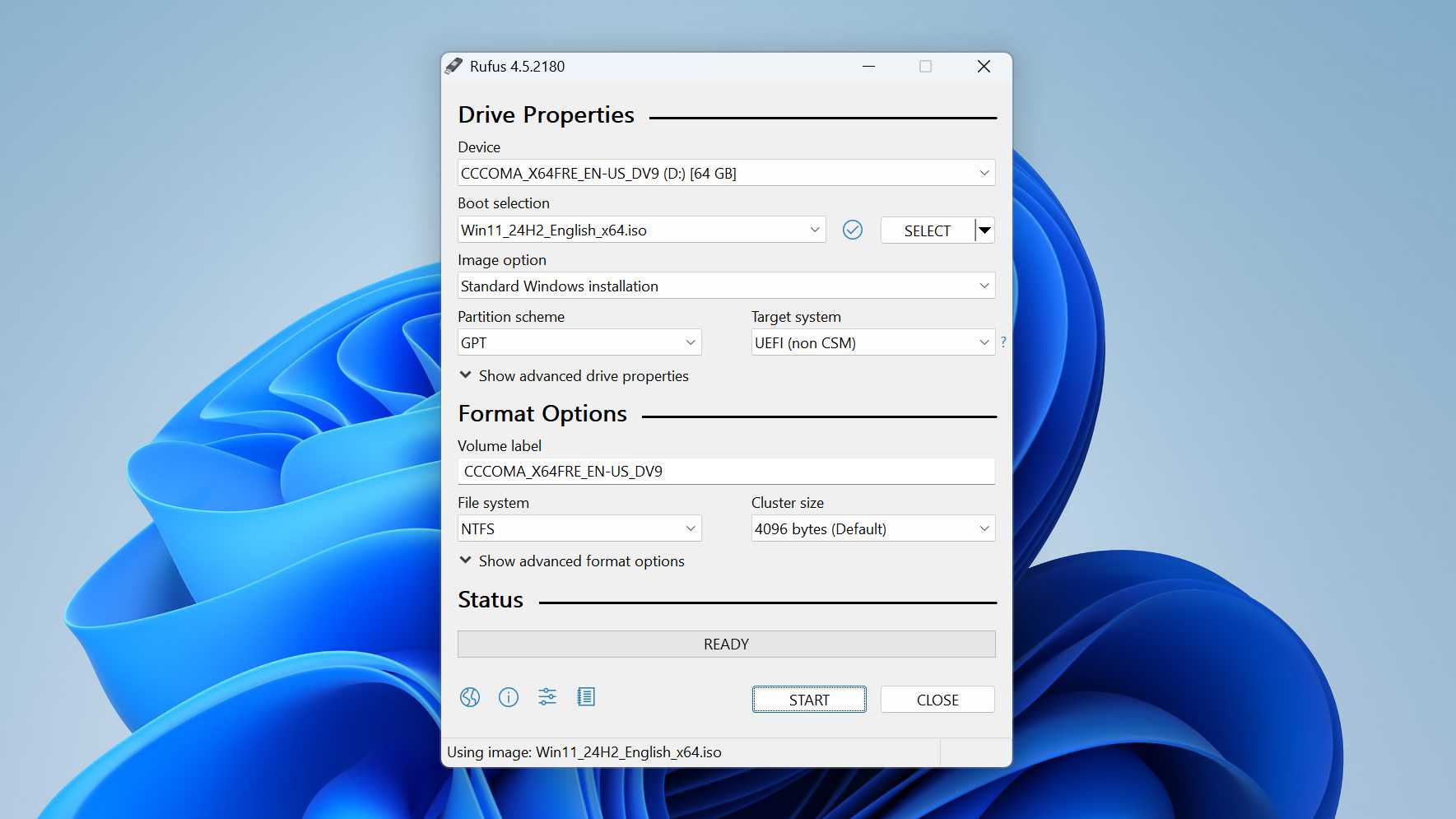Open the Cluster size dropdown

pos(872,528)
